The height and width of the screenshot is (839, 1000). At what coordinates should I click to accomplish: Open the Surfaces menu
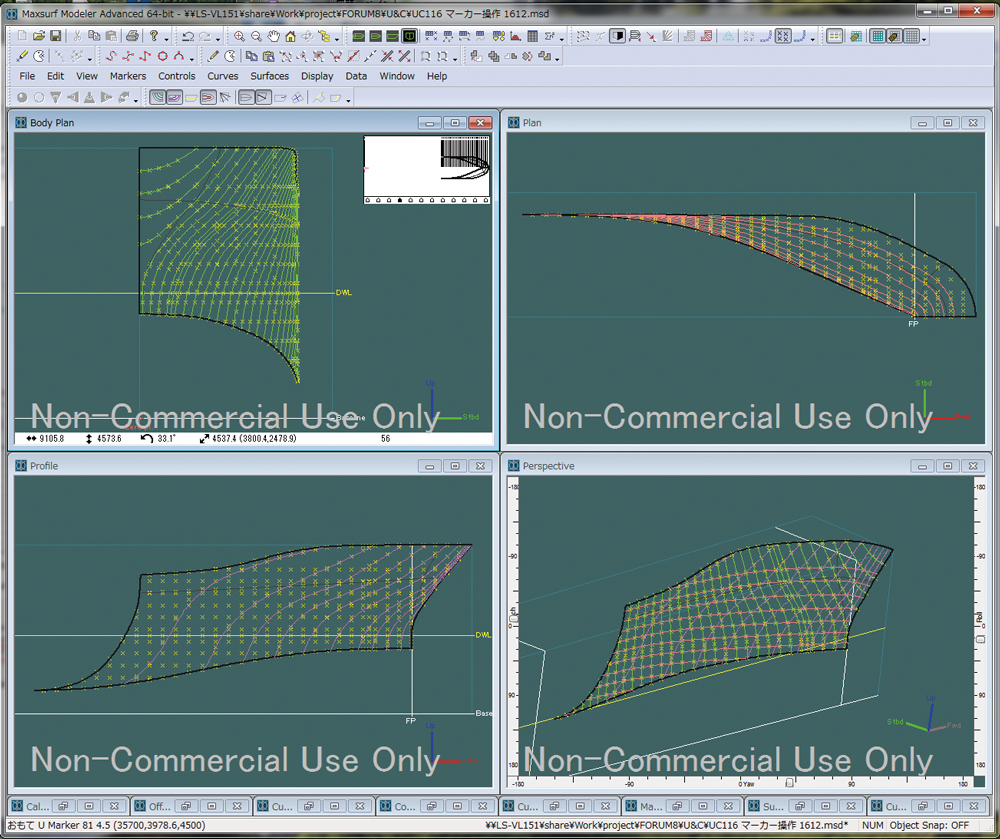(269, 76)
